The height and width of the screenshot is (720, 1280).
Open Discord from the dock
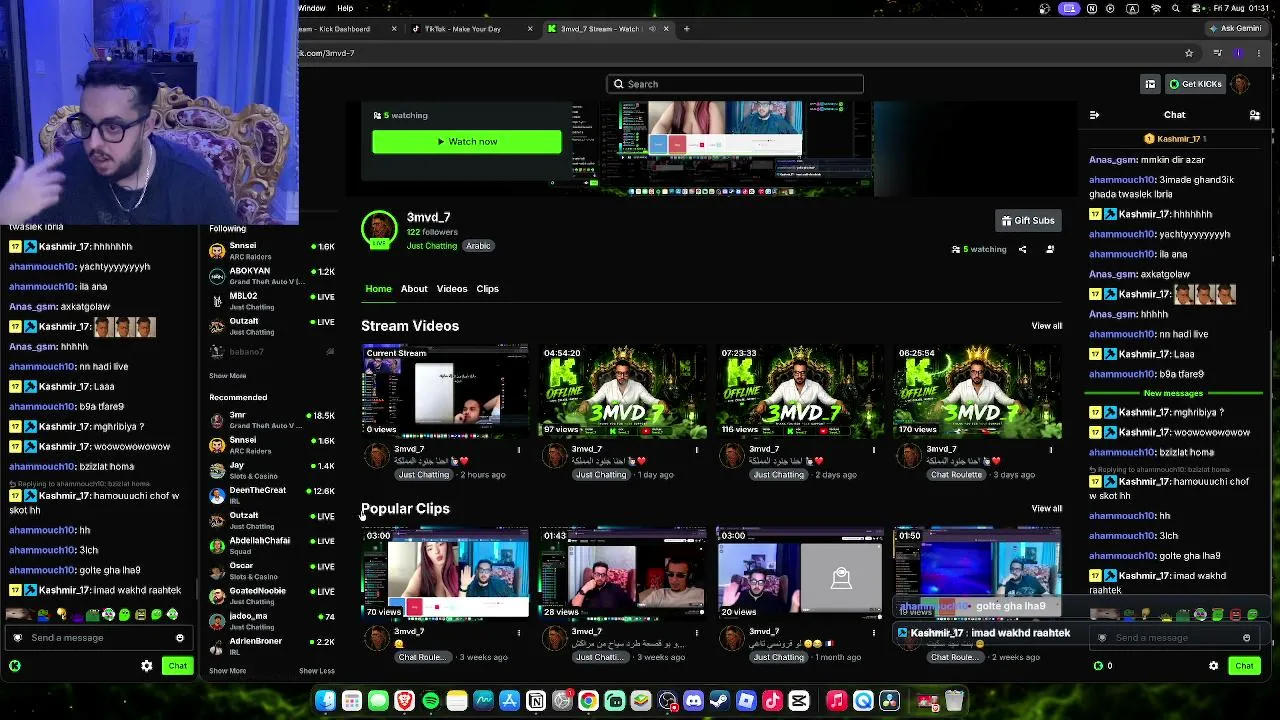coord(693,701)
